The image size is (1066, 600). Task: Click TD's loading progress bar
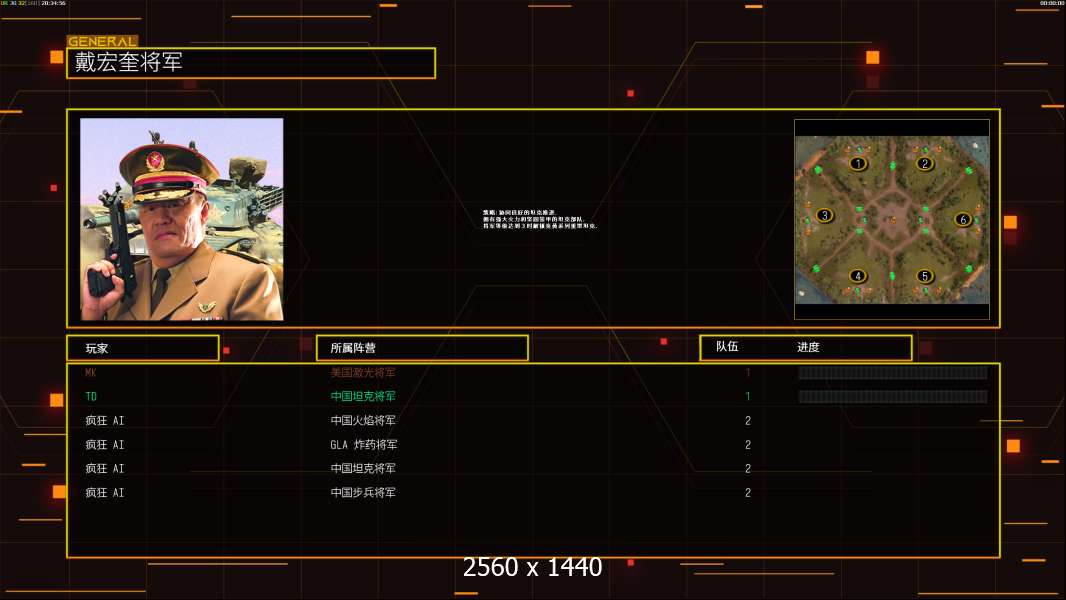pos(893,396)
